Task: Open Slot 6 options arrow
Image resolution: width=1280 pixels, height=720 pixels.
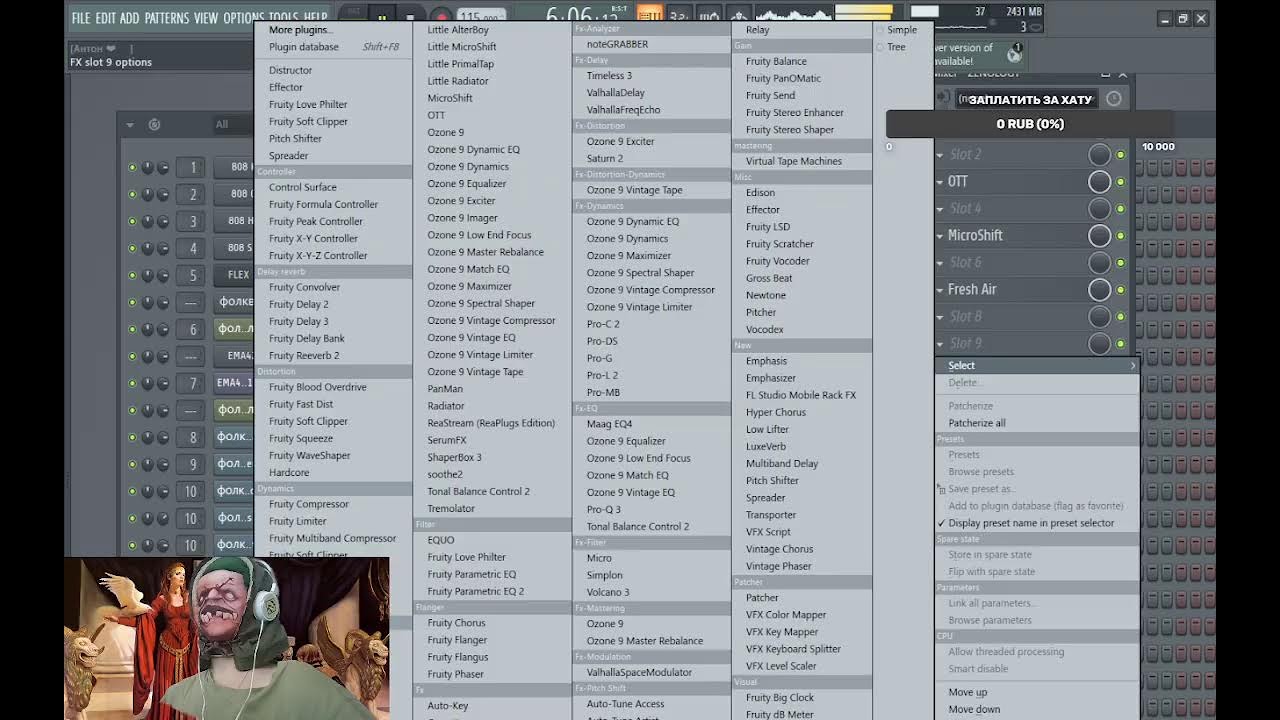Action: point(940,263)
